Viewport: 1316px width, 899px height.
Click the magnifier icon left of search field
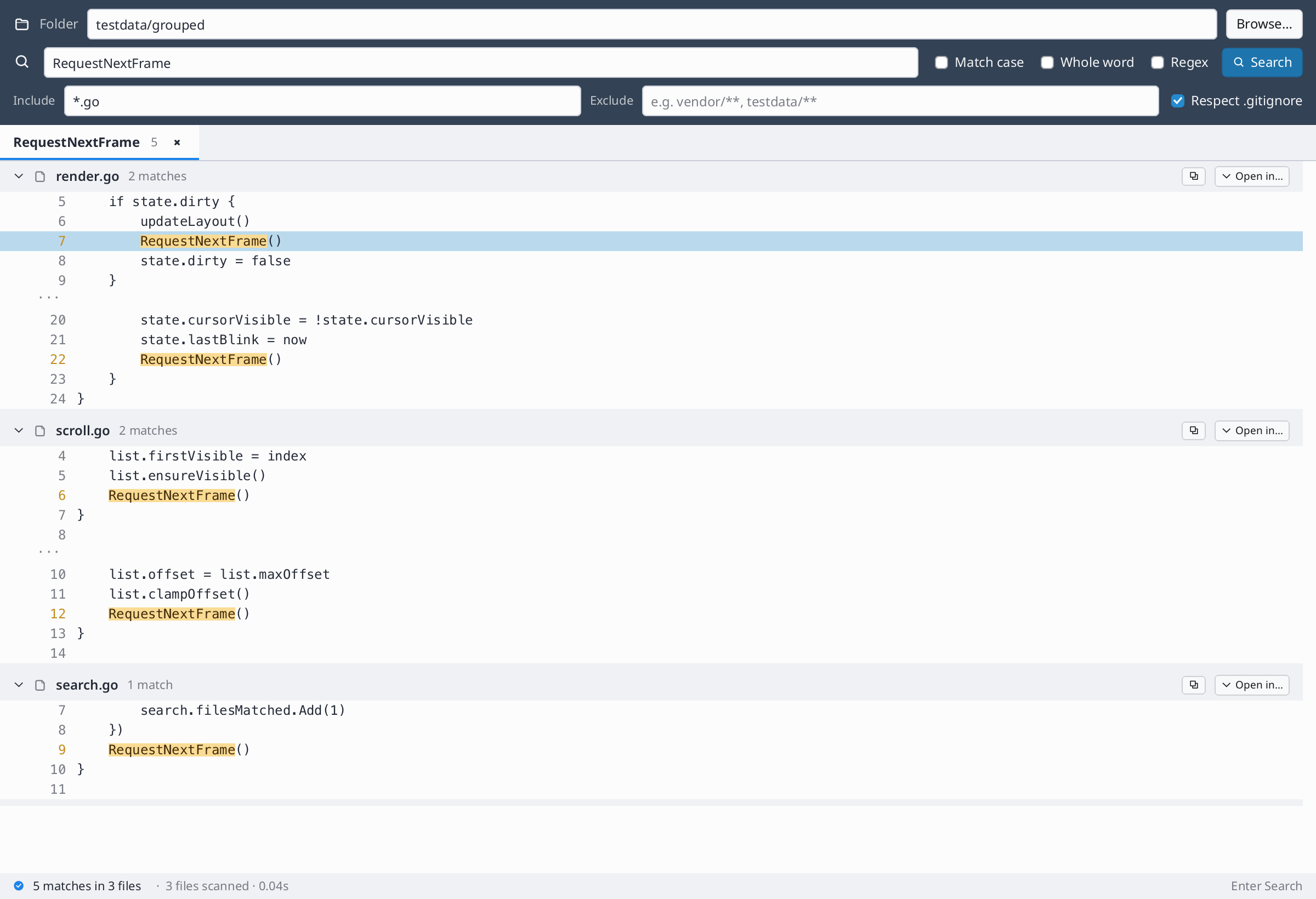click(x=21, y=62)
